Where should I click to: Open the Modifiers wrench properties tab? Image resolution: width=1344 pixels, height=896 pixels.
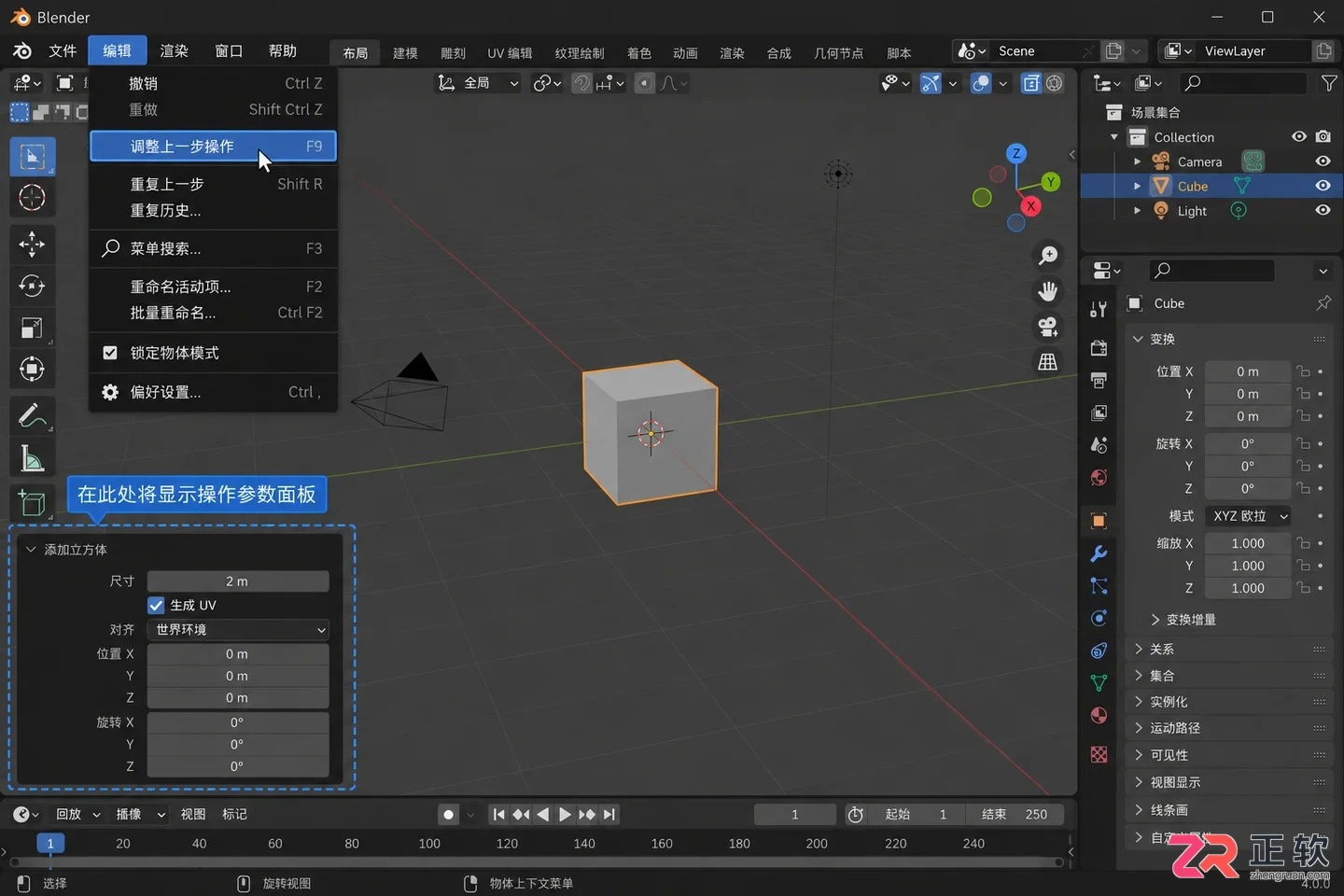[x=1099, y=553]
